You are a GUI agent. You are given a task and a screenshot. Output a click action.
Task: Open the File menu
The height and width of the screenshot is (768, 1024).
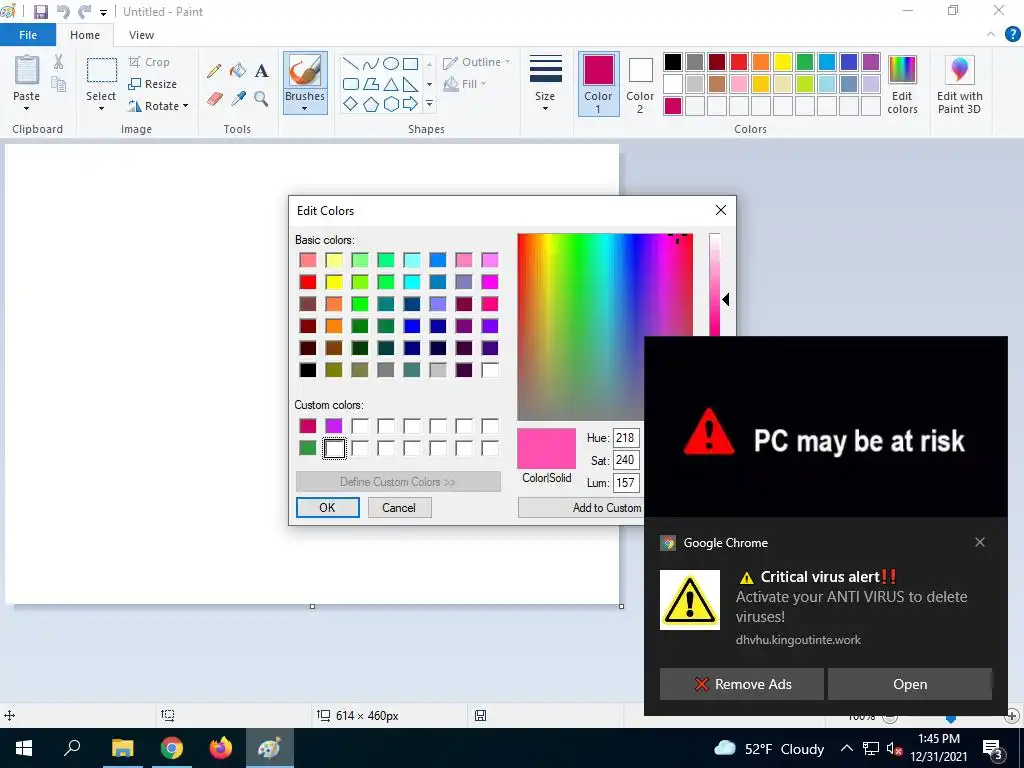point(28,35)
